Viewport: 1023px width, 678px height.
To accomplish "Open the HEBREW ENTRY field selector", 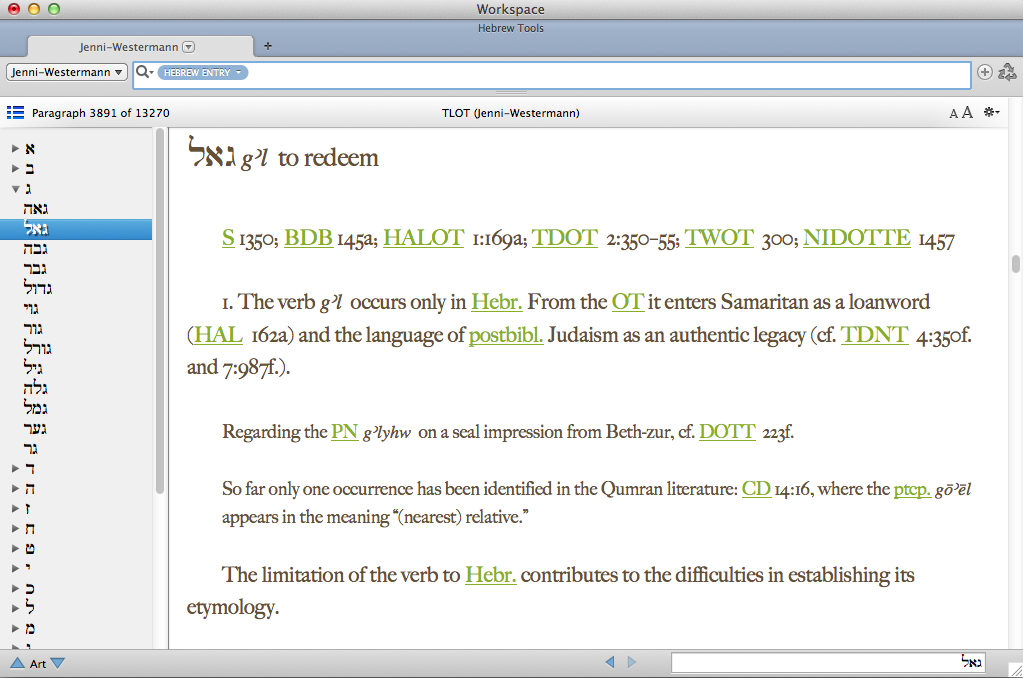I will pyautogui.click(x=203, y=73).
